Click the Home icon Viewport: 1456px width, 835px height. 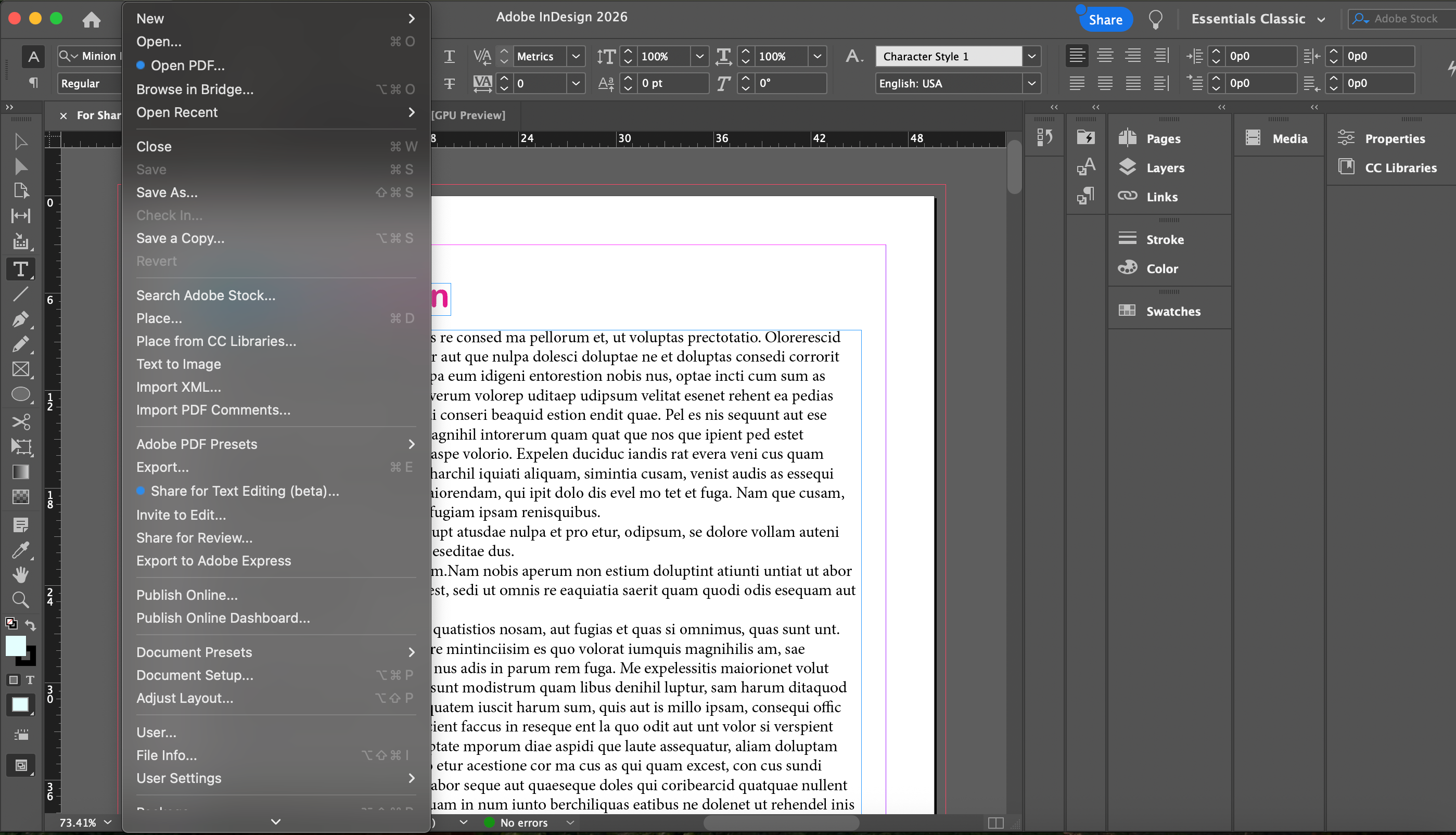click(91, 19)
